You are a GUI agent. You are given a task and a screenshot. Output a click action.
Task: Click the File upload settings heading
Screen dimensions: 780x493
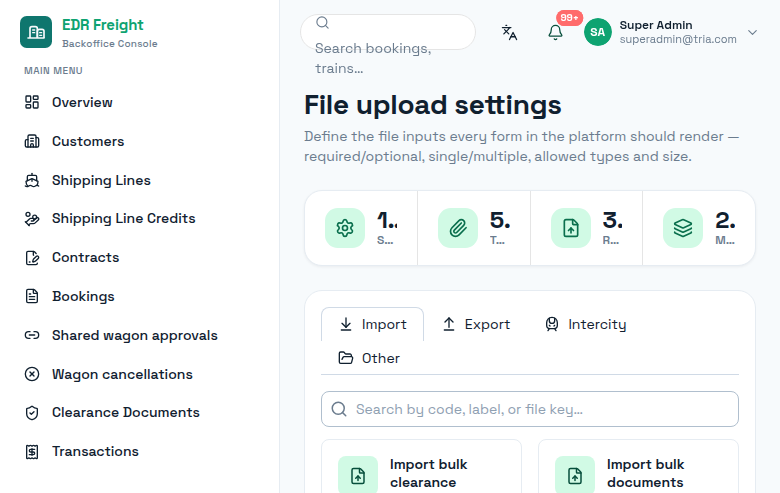pyautogui.click(x=433, y=105)
